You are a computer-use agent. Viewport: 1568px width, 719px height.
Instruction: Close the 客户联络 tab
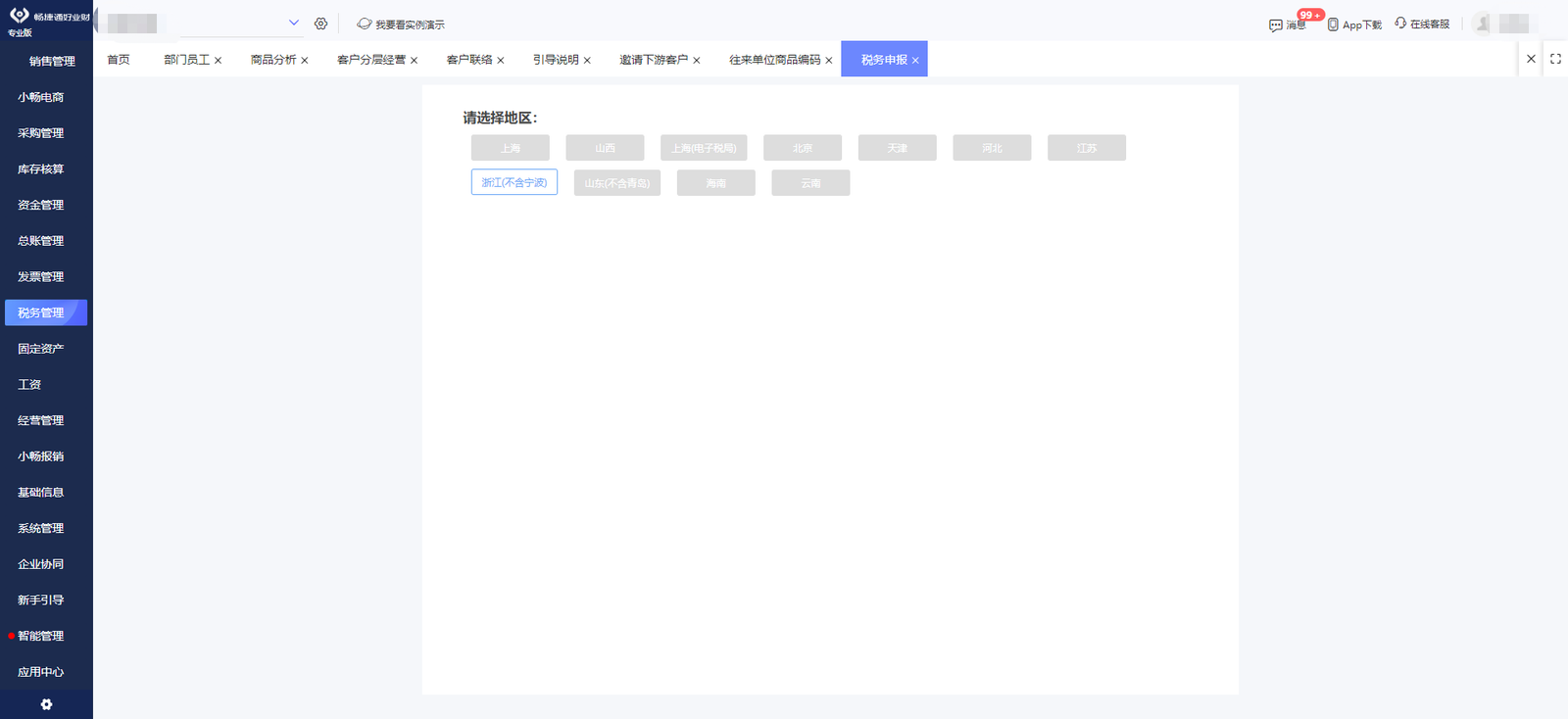point(501,61)
